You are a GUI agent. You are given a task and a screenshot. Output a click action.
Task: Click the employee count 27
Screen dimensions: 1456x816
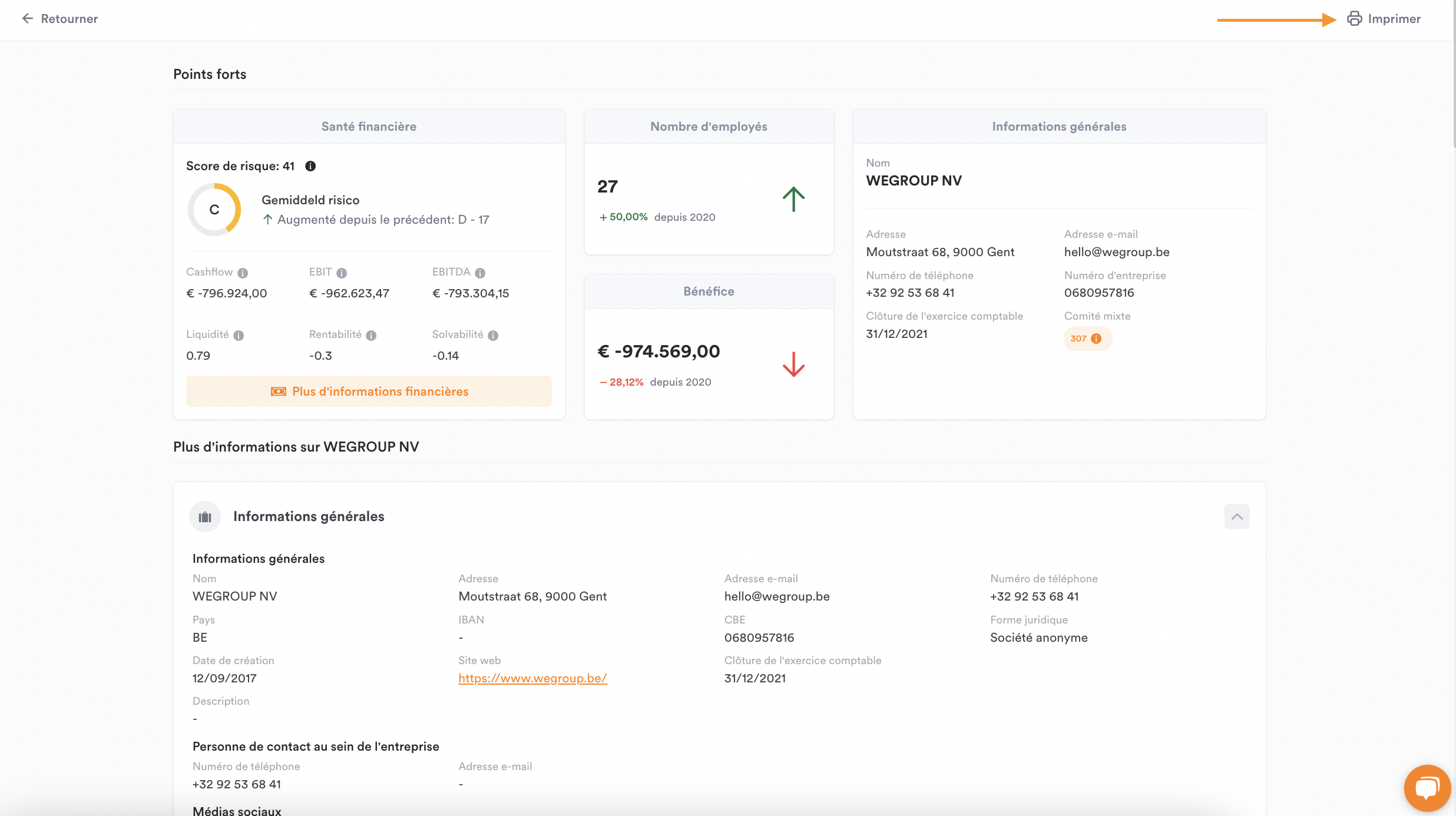607,187
